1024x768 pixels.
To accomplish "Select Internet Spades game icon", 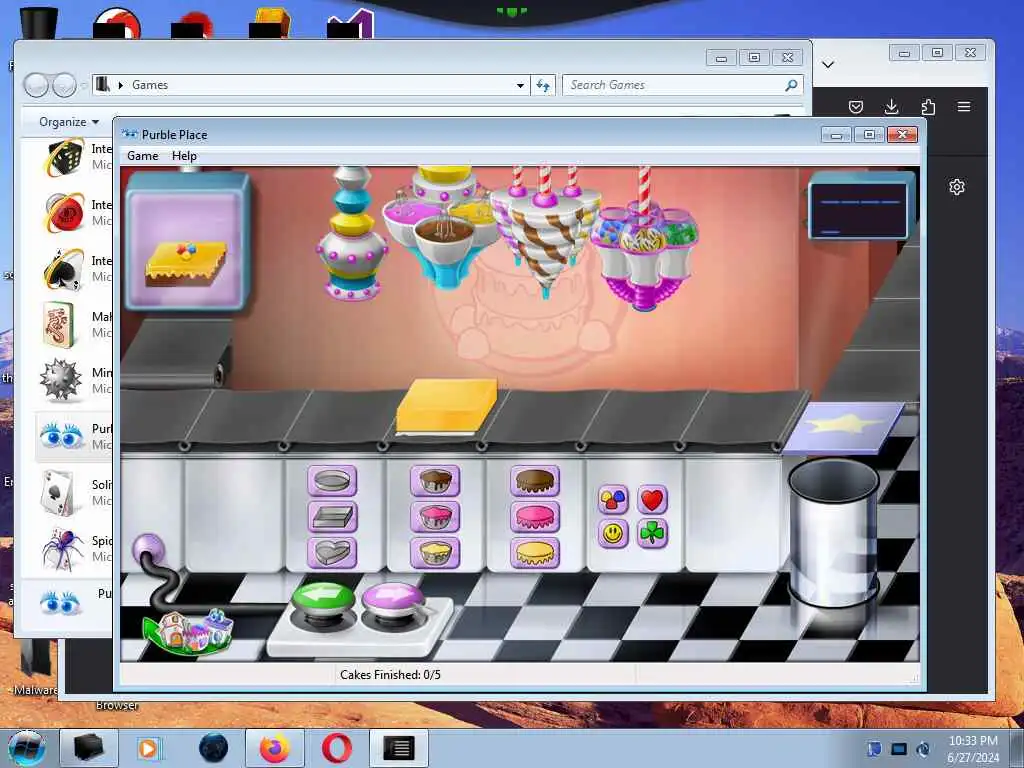I will pos(63,268).
